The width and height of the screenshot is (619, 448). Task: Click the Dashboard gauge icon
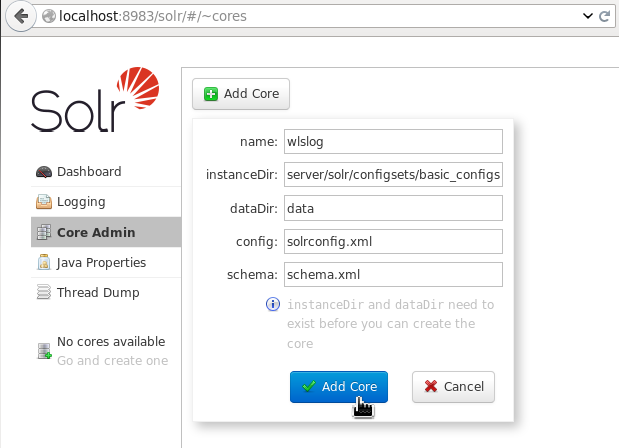(x=43, y=172)
